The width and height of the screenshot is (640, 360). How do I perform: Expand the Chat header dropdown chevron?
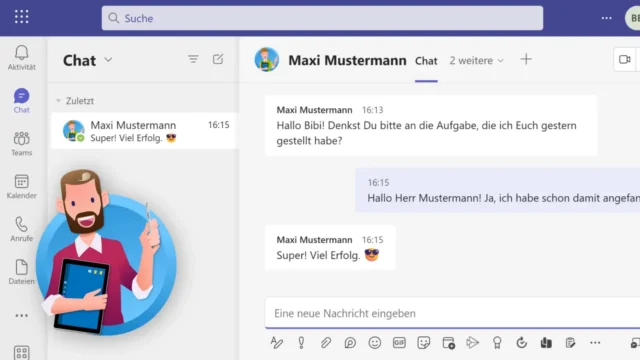tap(108, 60)
